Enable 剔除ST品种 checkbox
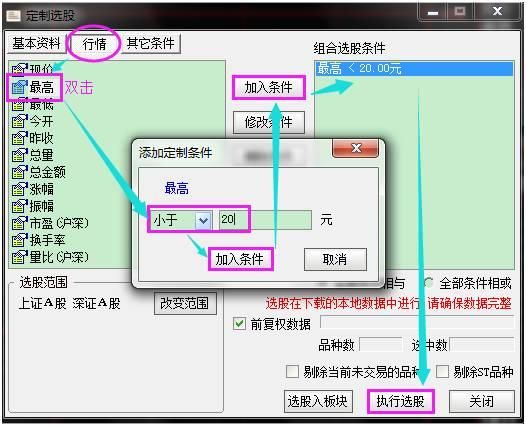The width and height of the screenshot is (526, 426). click(442, 372)
